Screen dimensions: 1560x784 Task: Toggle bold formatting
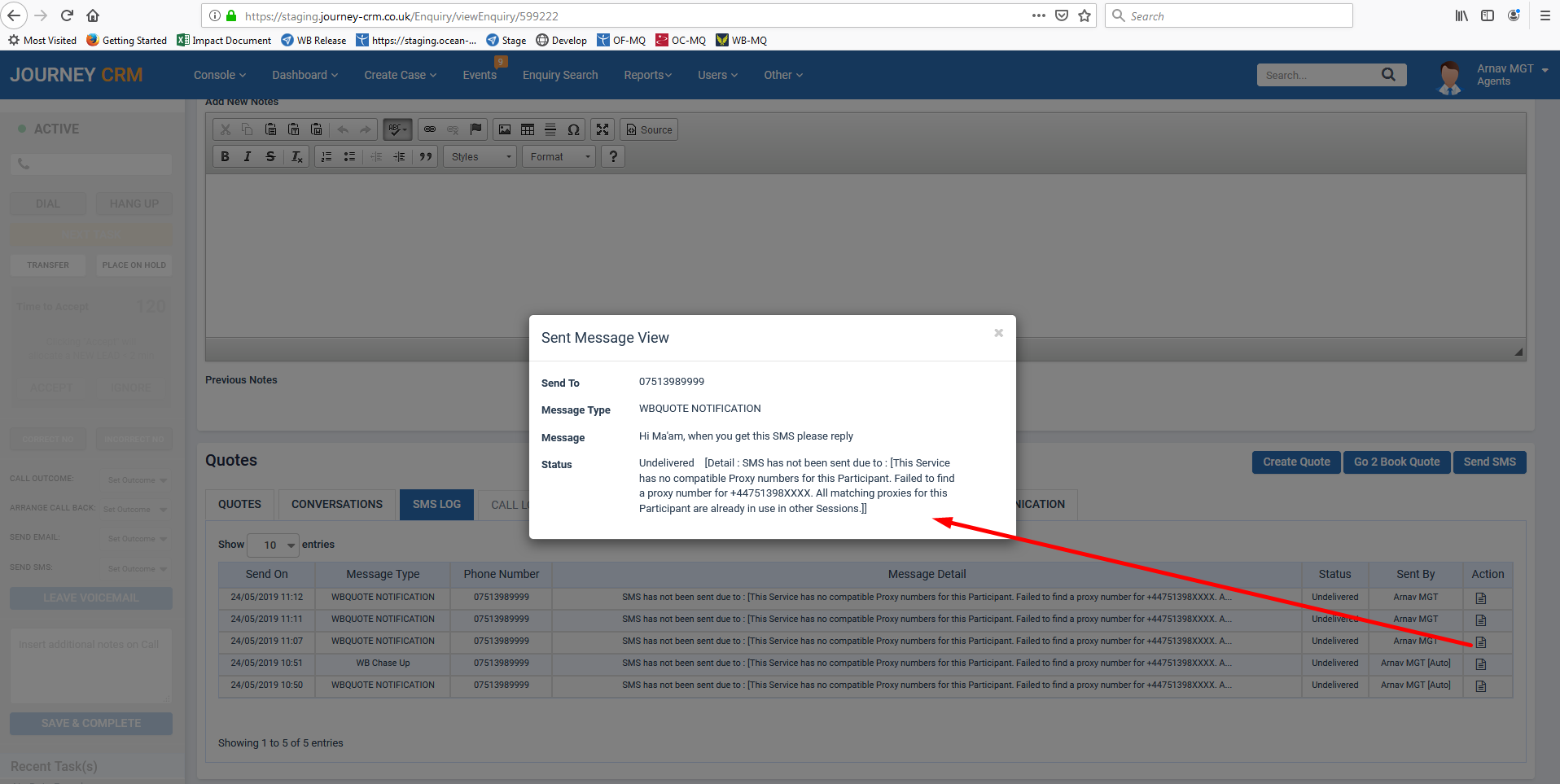tap(225, 156)
